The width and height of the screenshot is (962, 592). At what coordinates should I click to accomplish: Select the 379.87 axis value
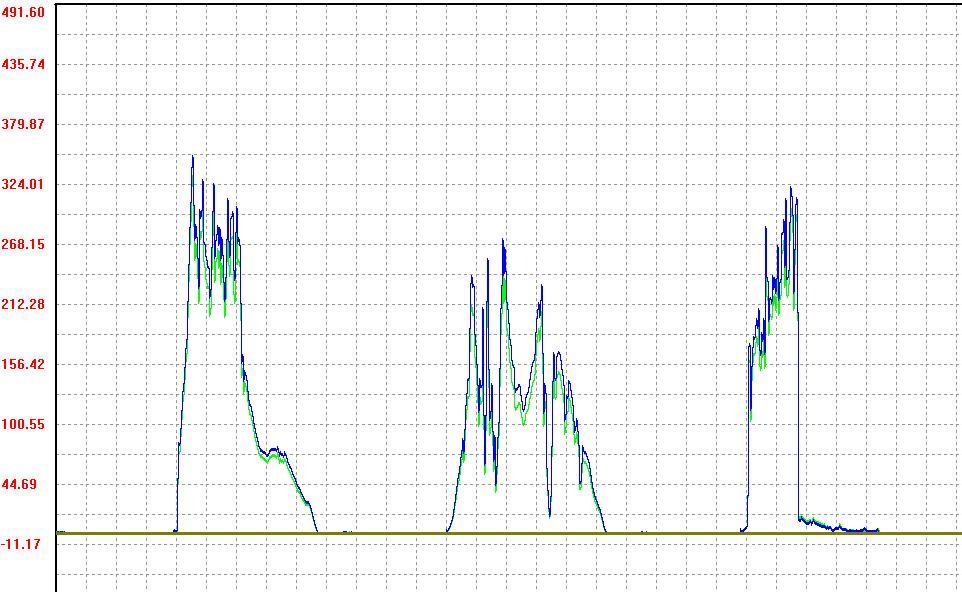pyautogui.click(x=23, y=124)
